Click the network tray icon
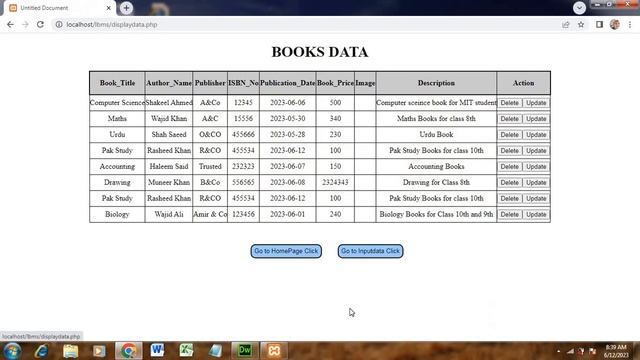The image size is (640, 360). [570, 351]
